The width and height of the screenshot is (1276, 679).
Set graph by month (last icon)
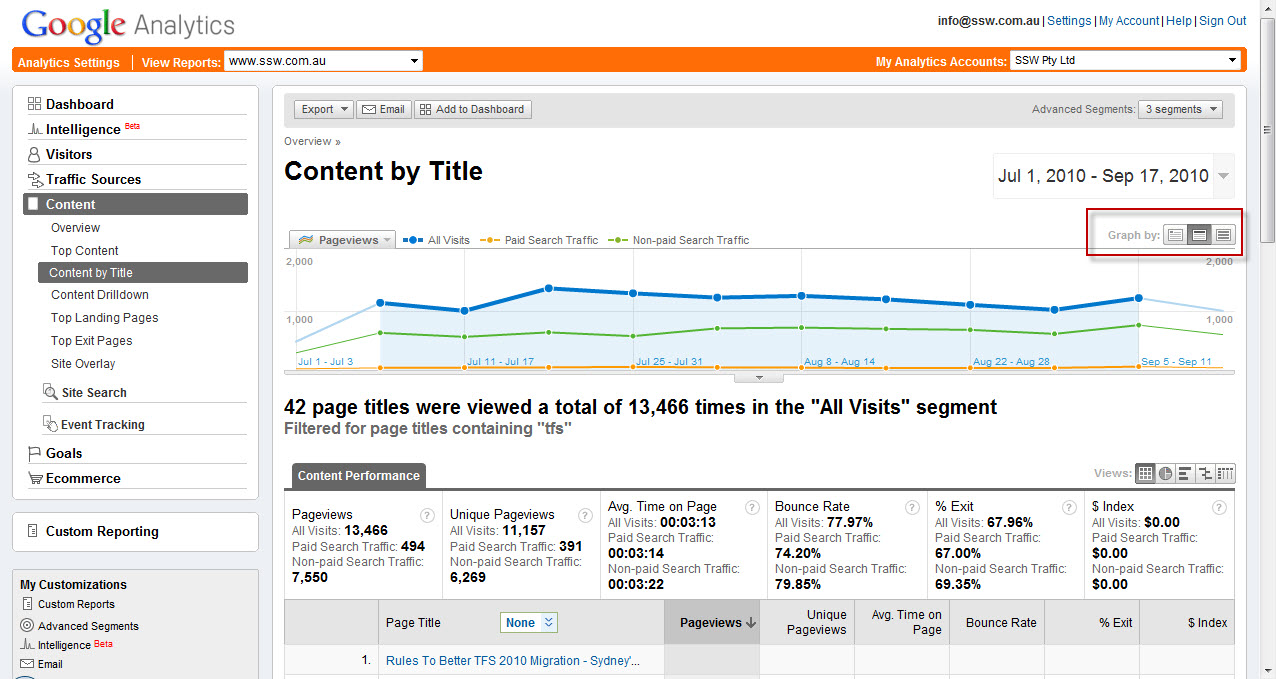pos(1223,235)
